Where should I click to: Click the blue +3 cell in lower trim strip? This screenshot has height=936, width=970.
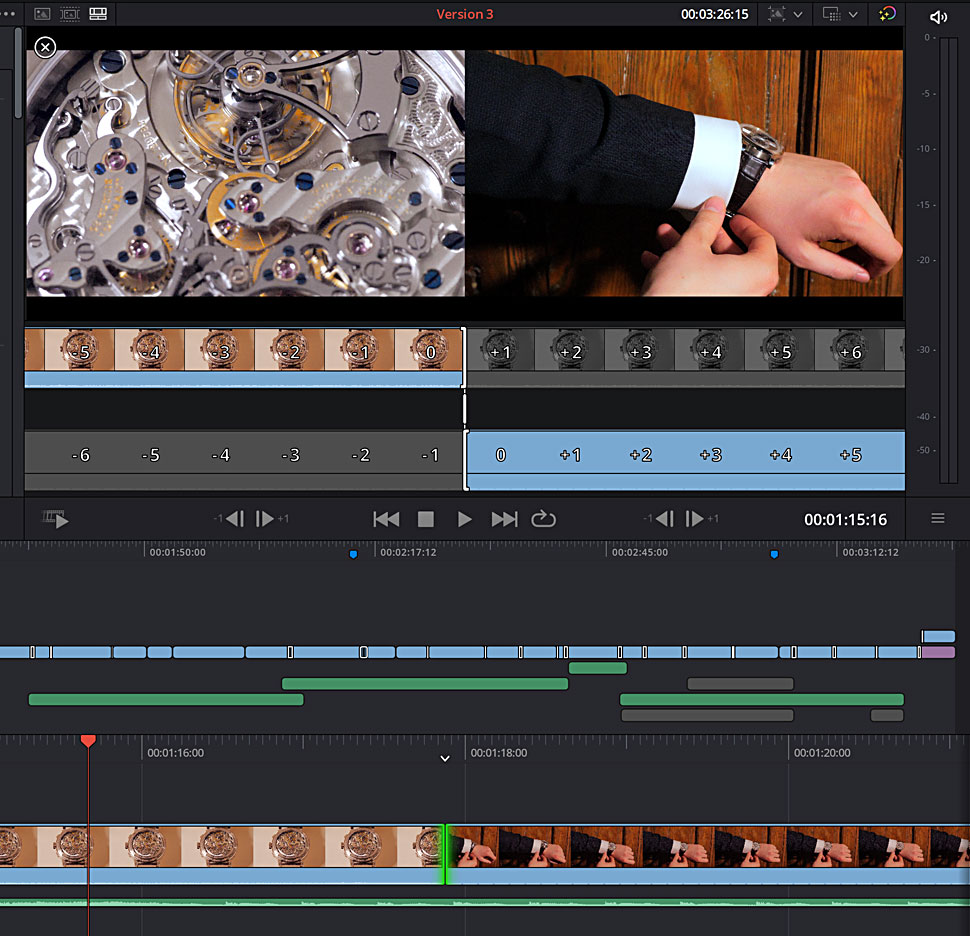(711, 455)
